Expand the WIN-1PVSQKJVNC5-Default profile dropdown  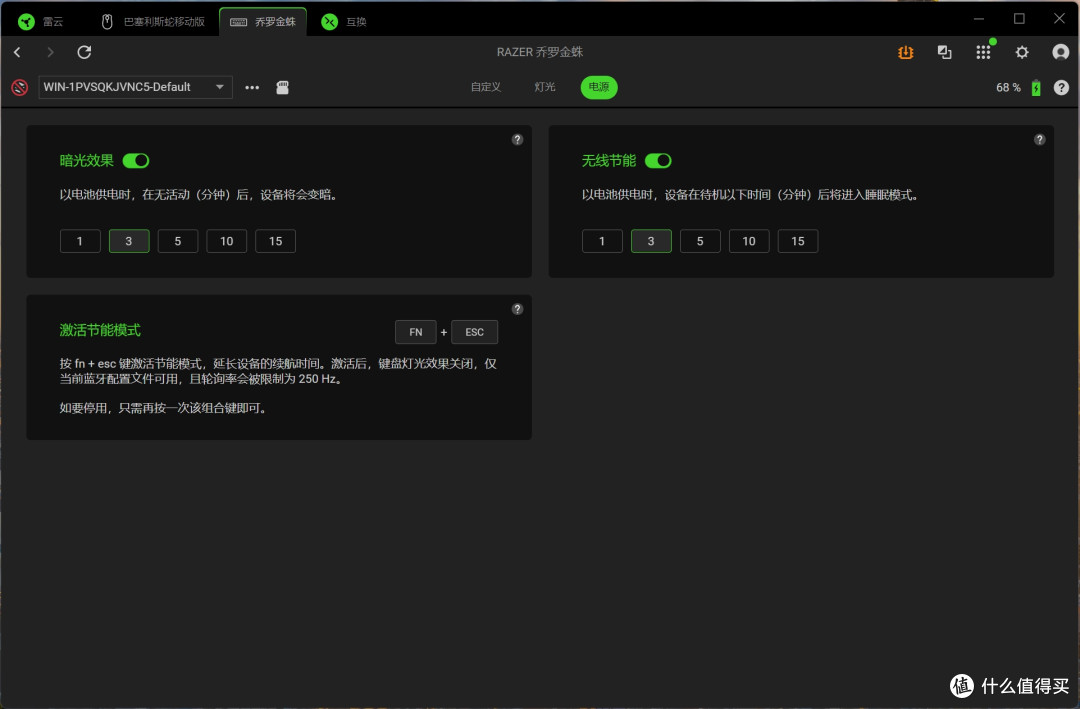click(x=135, y=88)
